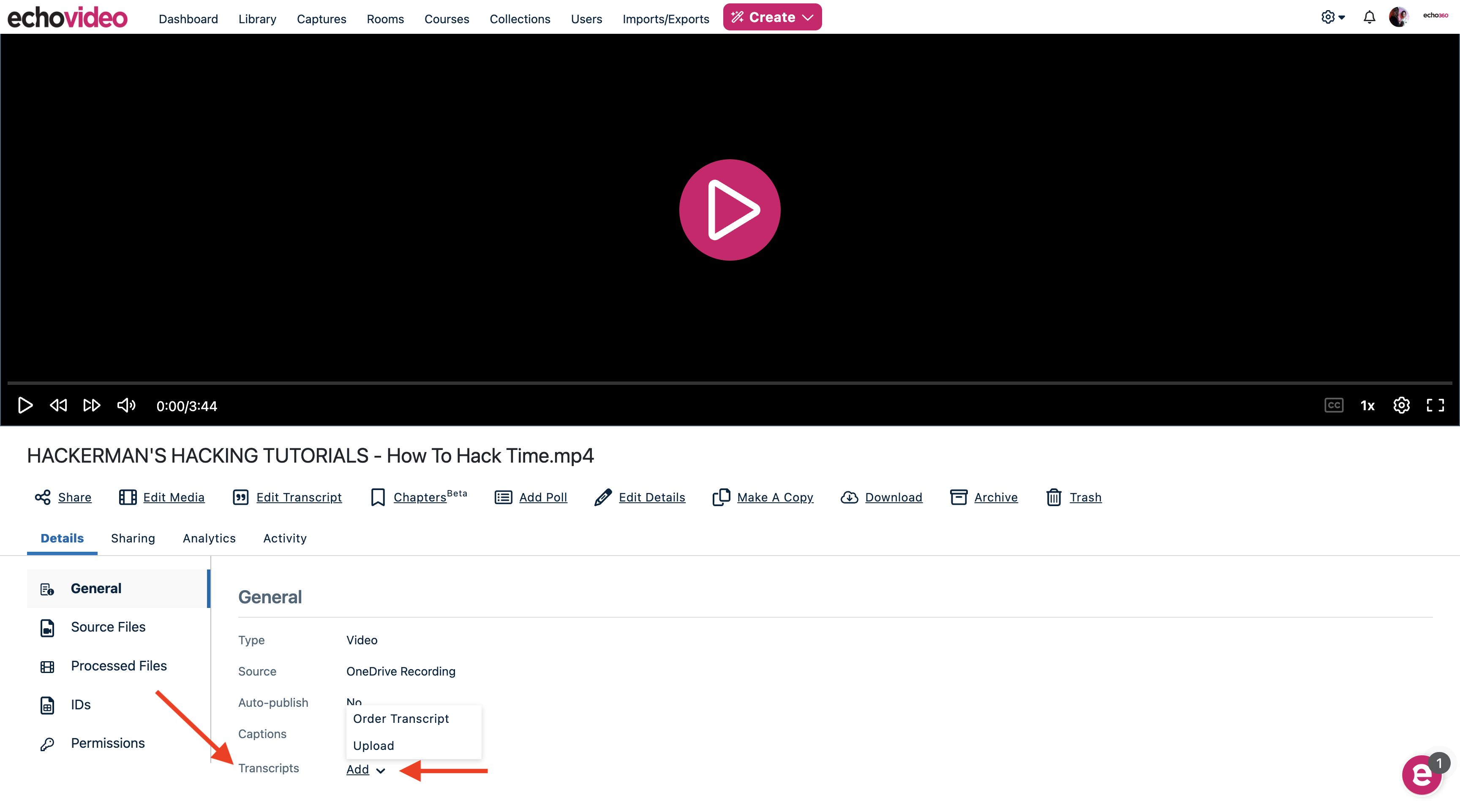Open the Collections menu
The height and width of the screenshot is (812, 1460).
[520, 18]
